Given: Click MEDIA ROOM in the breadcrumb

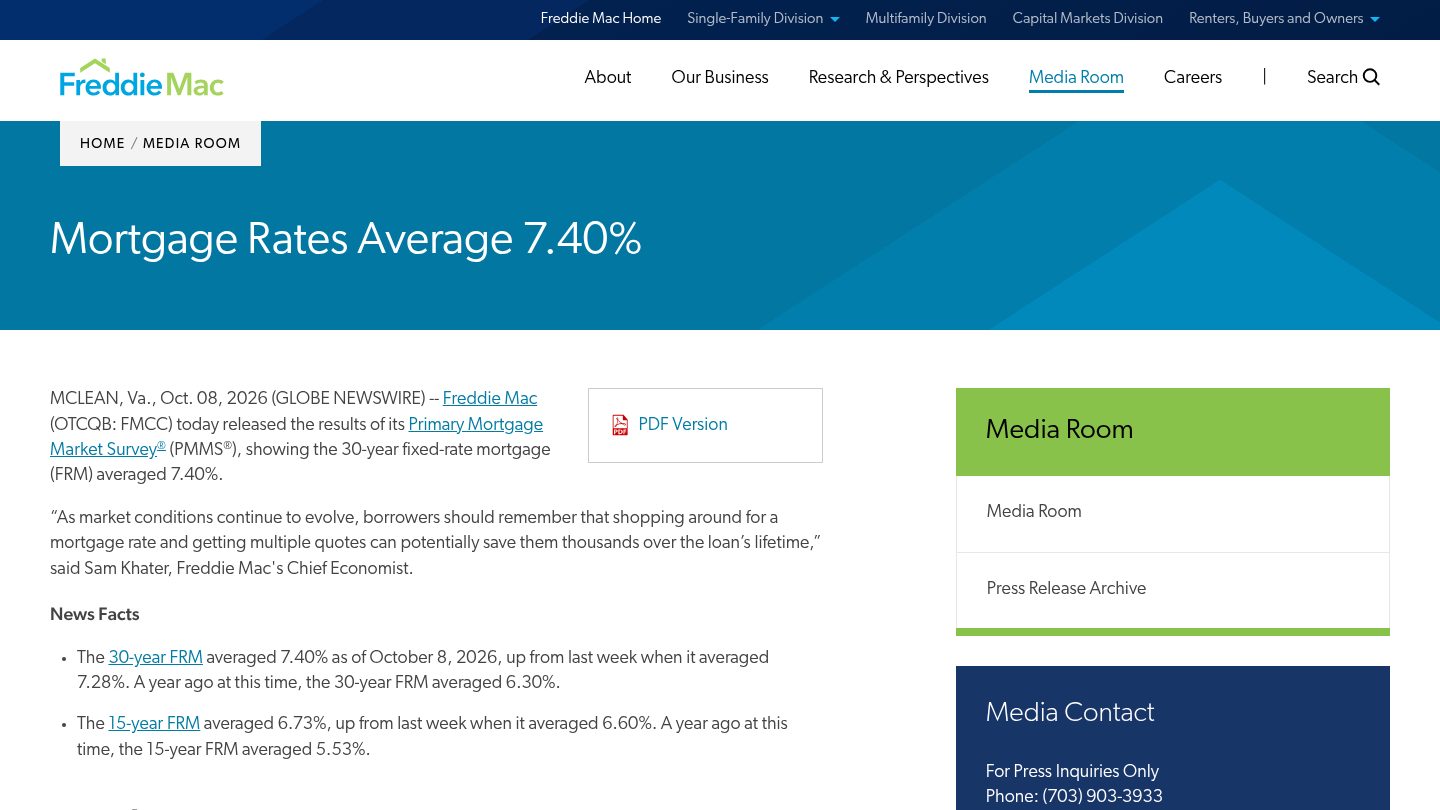Looking at the screenshot, I should coord(192,144).
